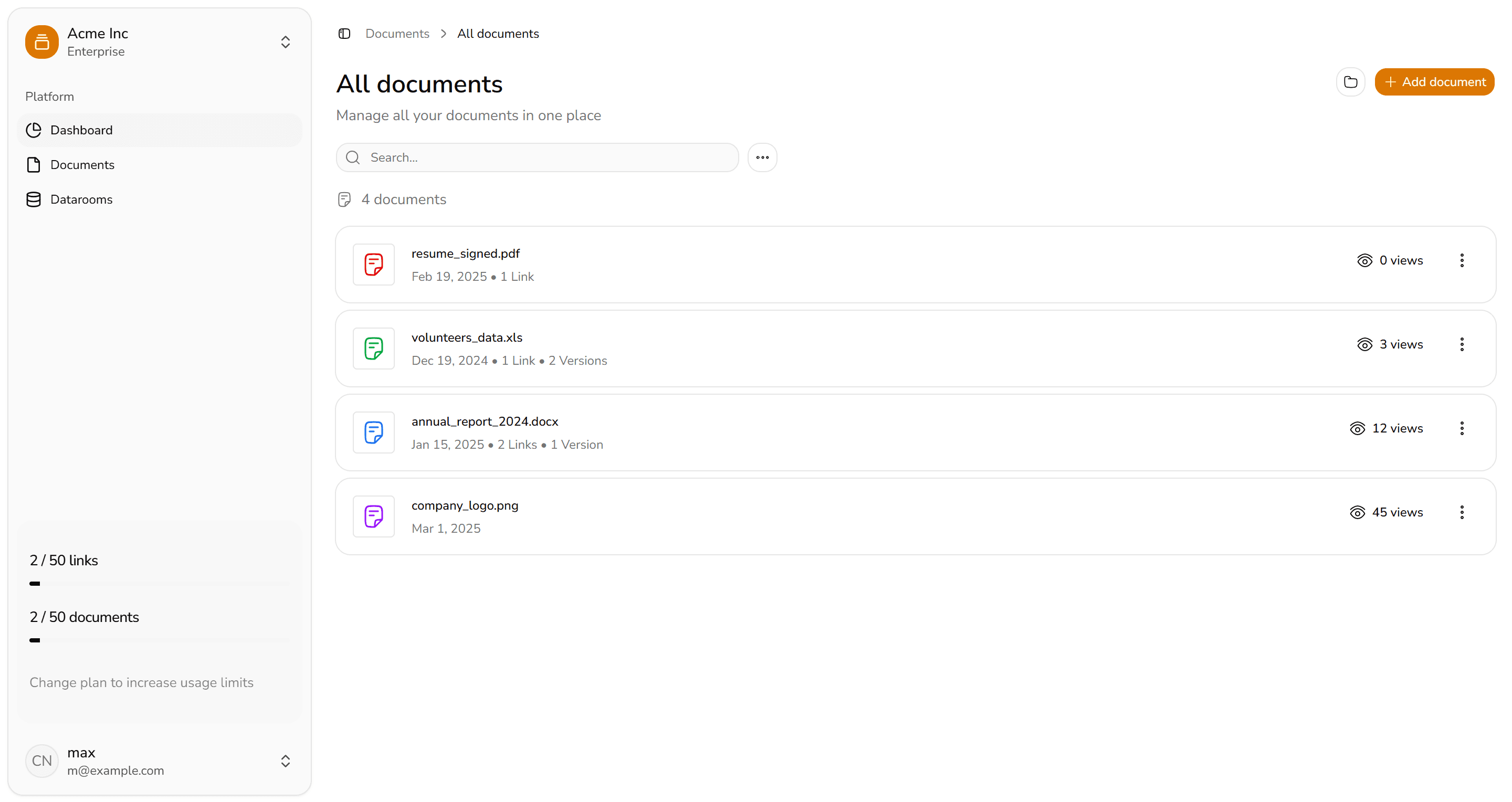Click the eye icon beside 45 views
Image resolution: width=1512 pixels, height=802 pixels.
[1357, 512]
